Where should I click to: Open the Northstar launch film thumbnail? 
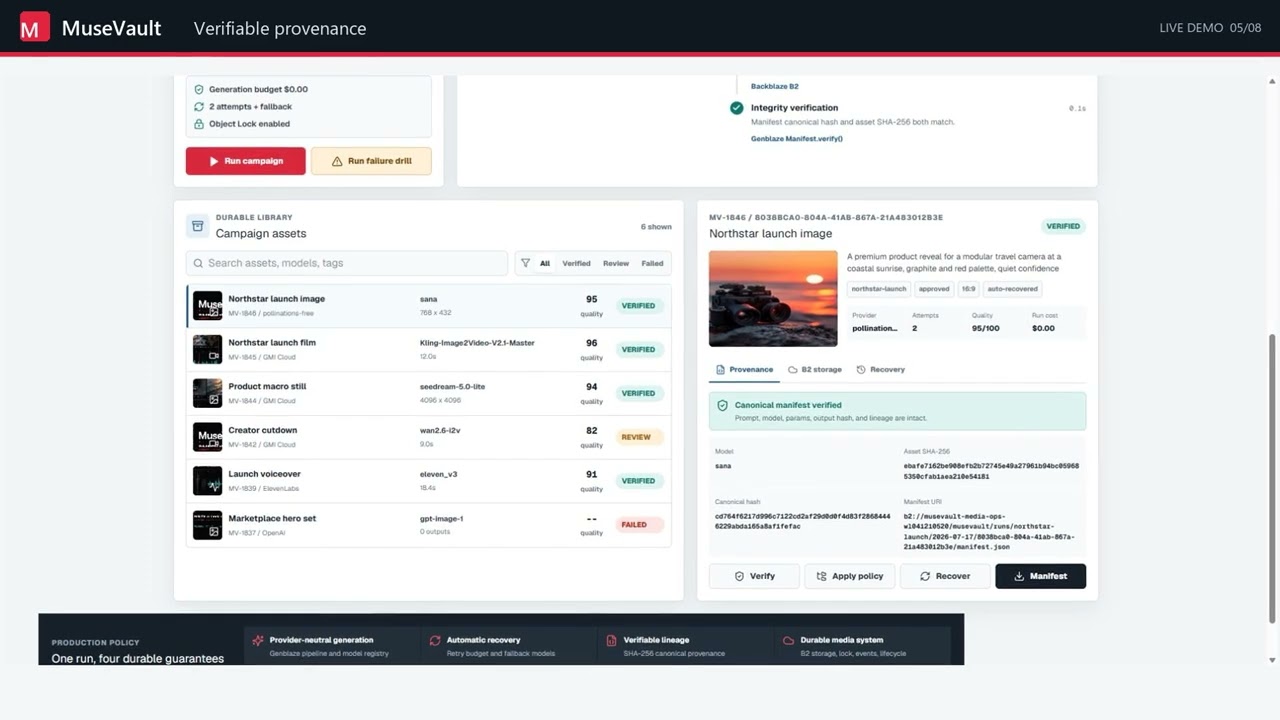(x=207, y=349)
